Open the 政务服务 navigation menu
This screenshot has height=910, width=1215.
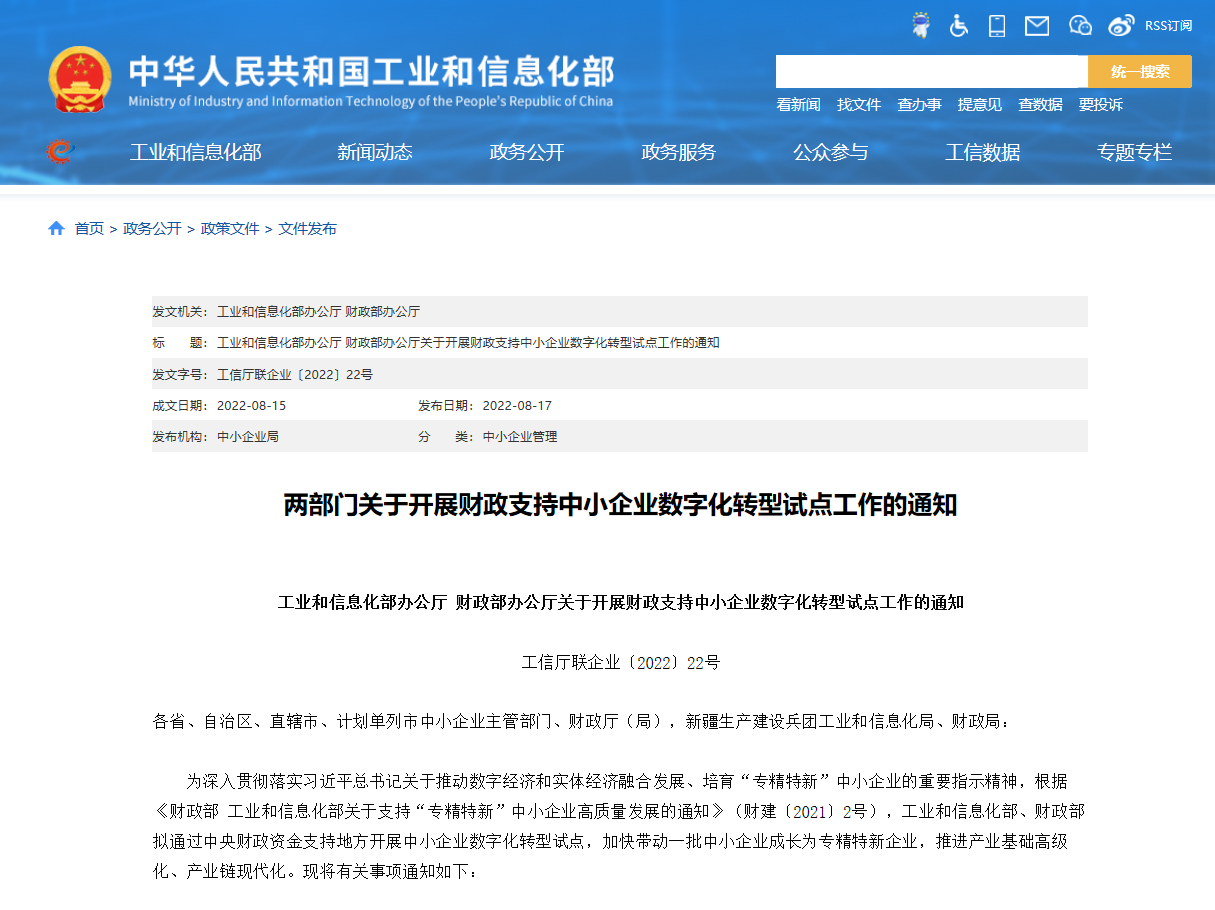[x=679, y=152]
